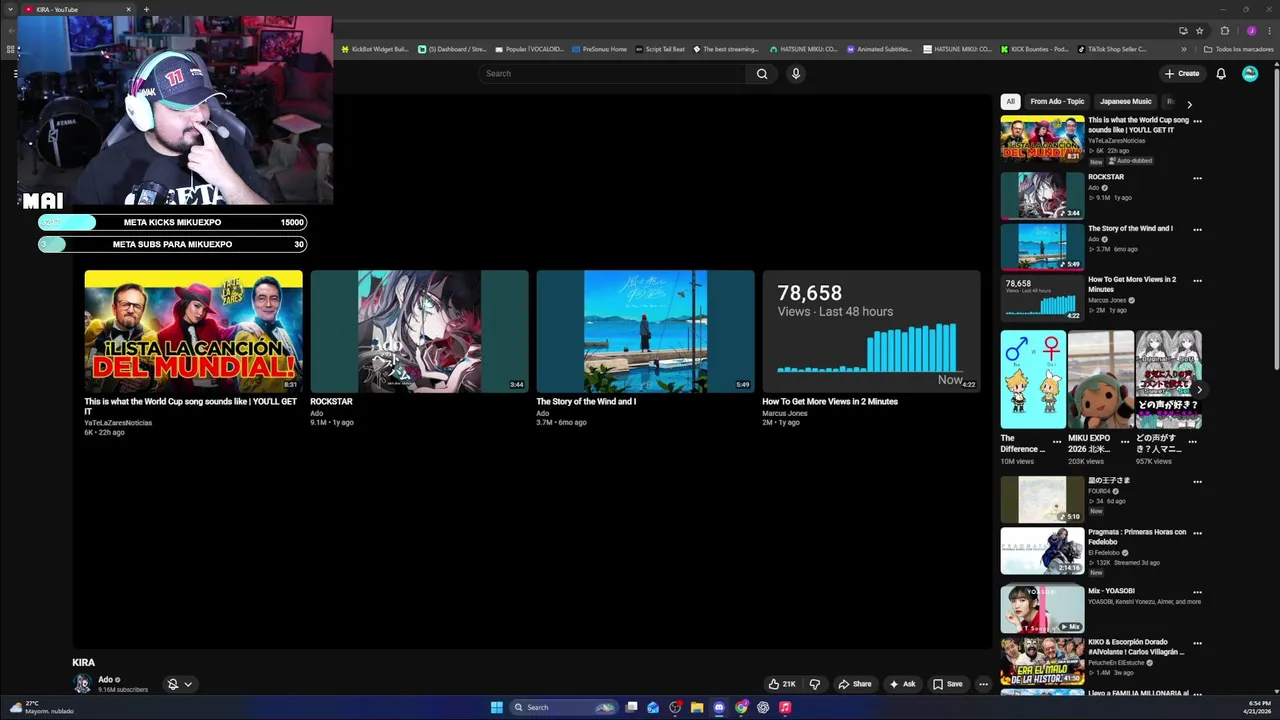Click the Ask button
The width and height of the screenshot is (1280, 720).
point(902,684)
